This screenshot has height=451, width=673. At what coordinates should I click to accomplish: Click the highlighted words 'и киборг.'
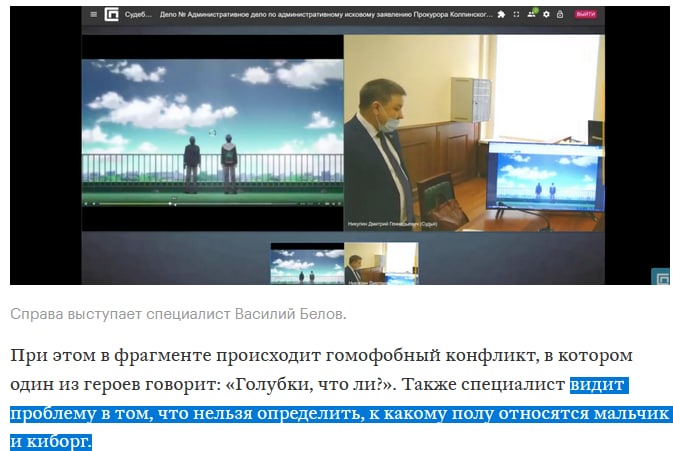[51, 442]
